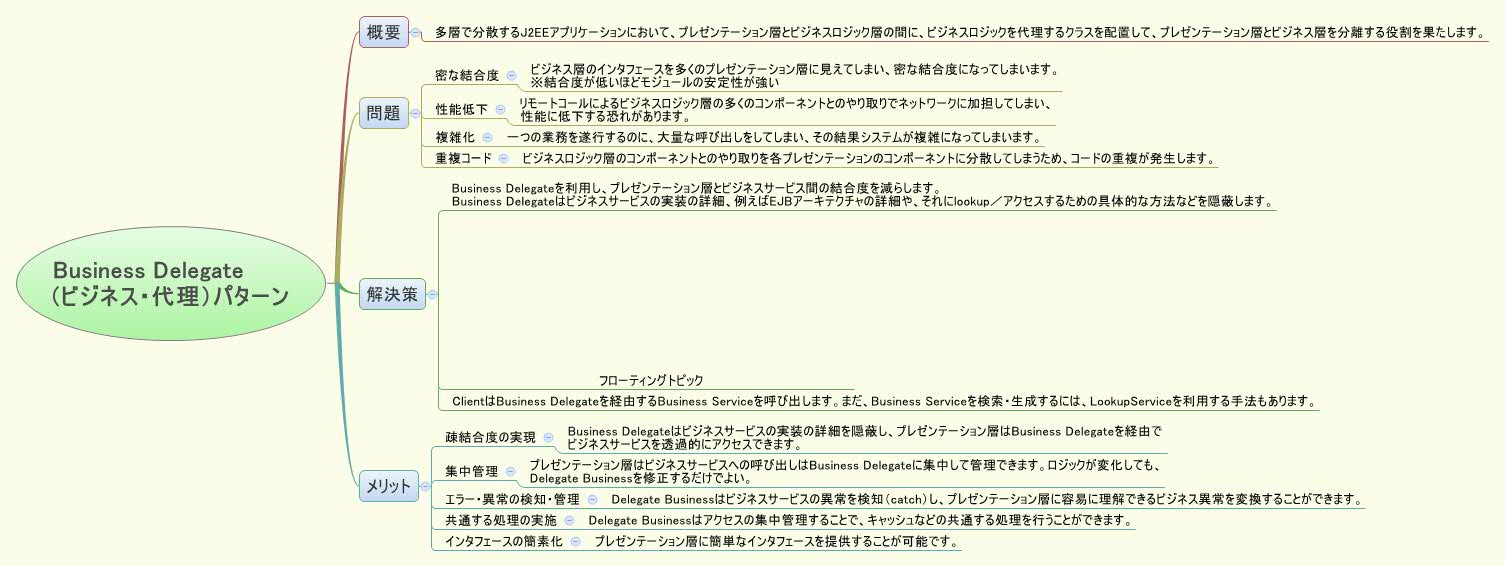Image resolution: width=1505 pixels, height=566 pixels.
Task: Collapse the 集中管理 subtopic
Action: click(x=511, y=471)
